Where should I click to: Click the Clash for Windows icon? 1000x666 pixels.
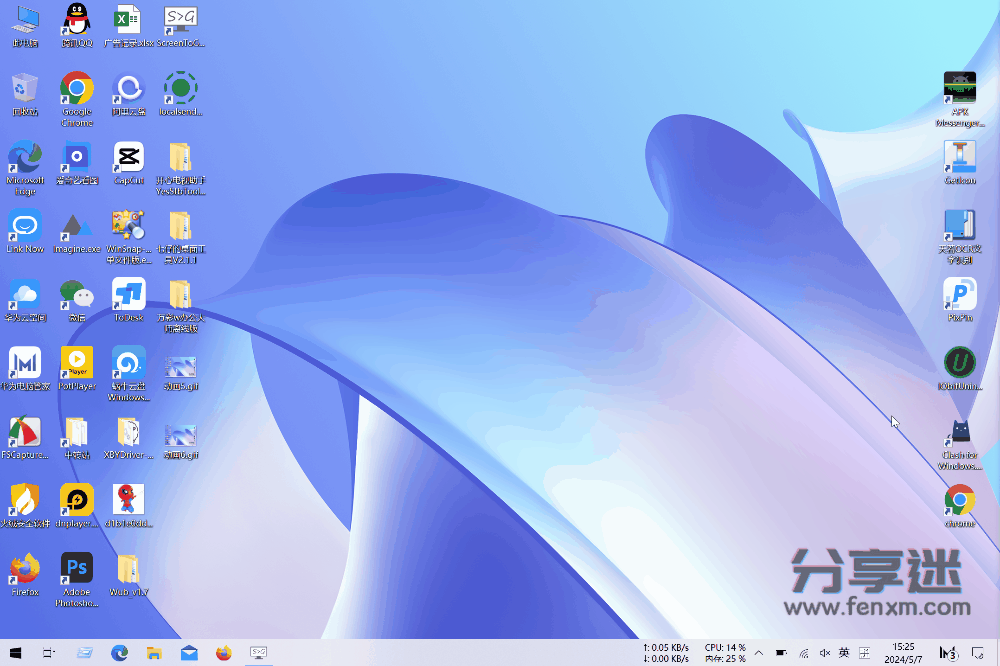tap(960, 432)
